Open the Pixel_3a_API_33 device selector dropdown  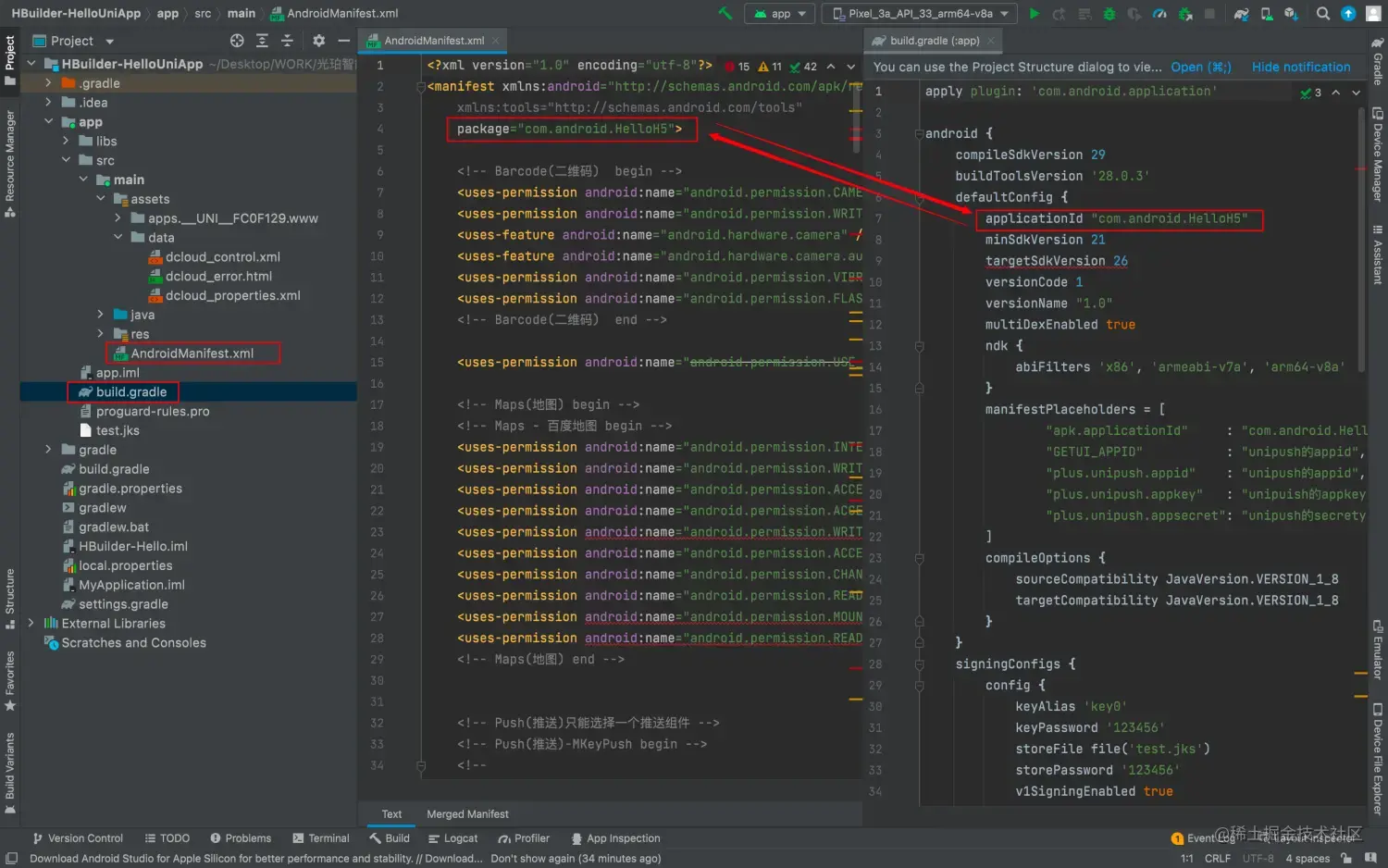tap(919, 13)
